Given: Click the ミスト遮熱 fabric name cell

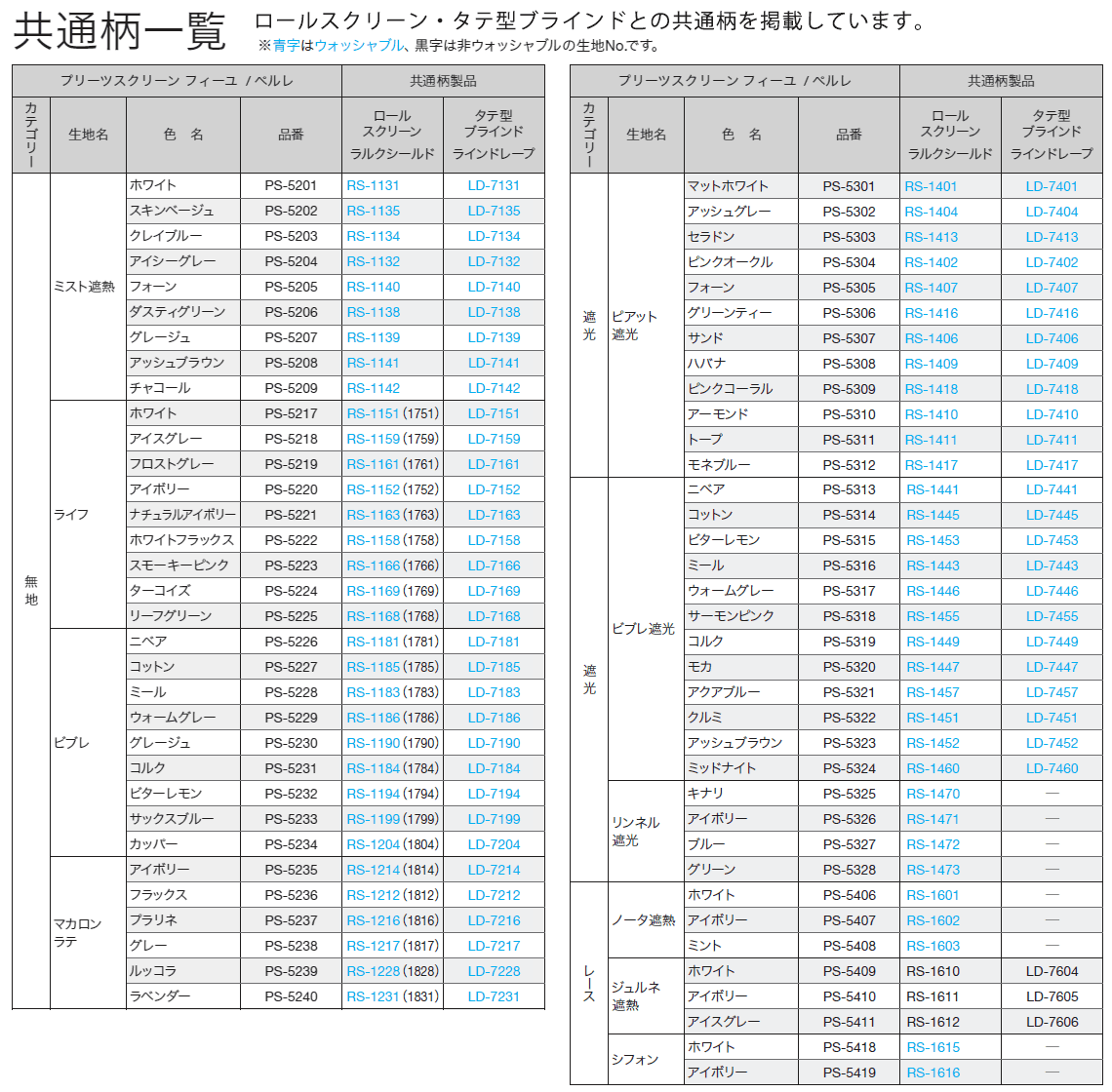Looking at the screenshot, I should tap(85, 287).
